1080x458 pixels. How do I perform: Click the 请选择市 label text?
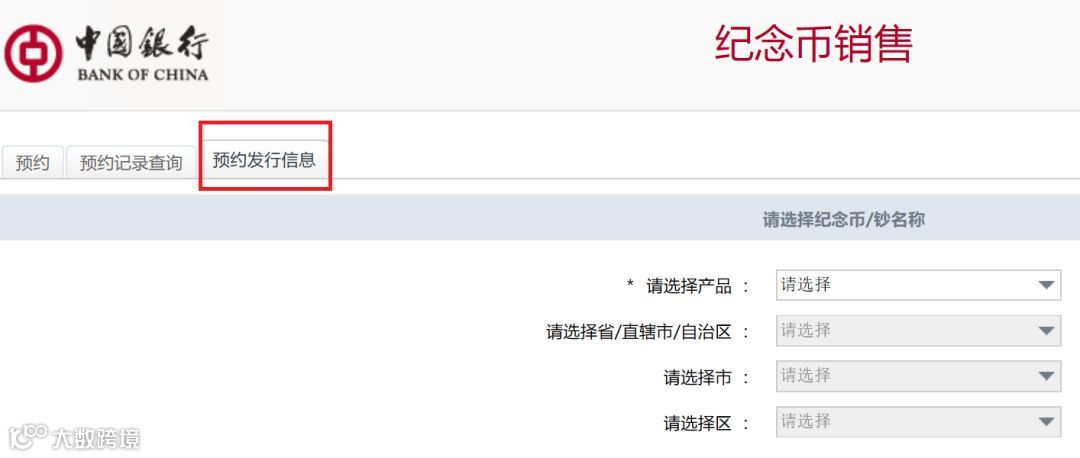point(698,377)
